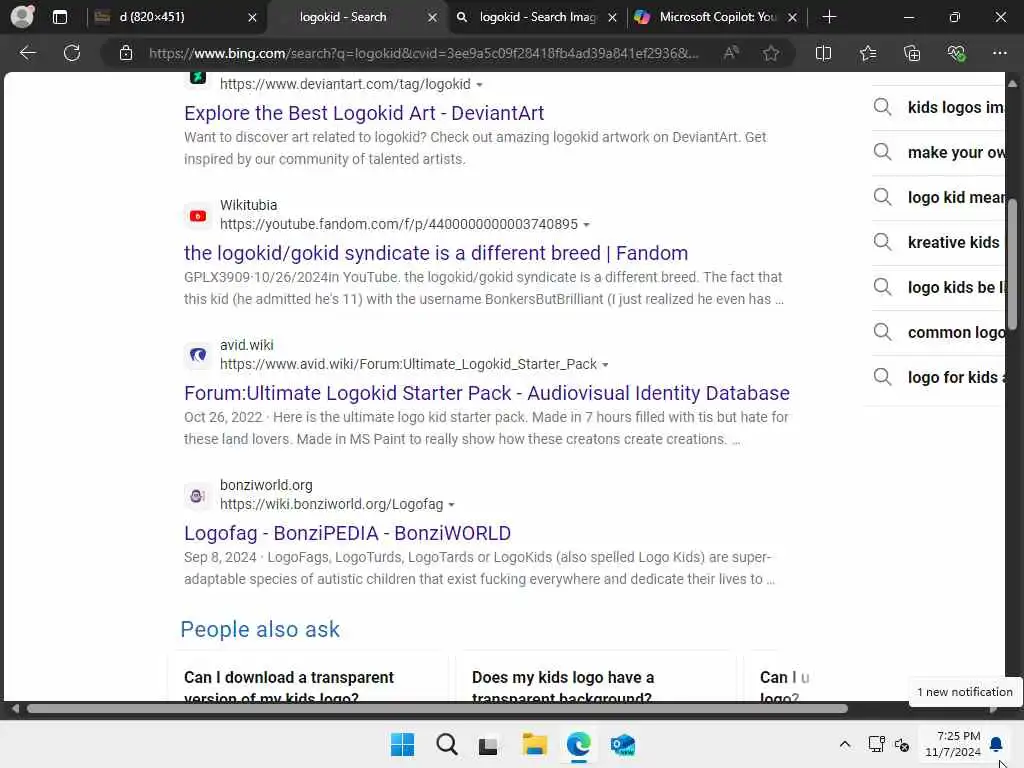Open Browser essentials heart icon
The height and width of the screenshot is (768, 1024).
pyautogui.click(x=956, y=53)
